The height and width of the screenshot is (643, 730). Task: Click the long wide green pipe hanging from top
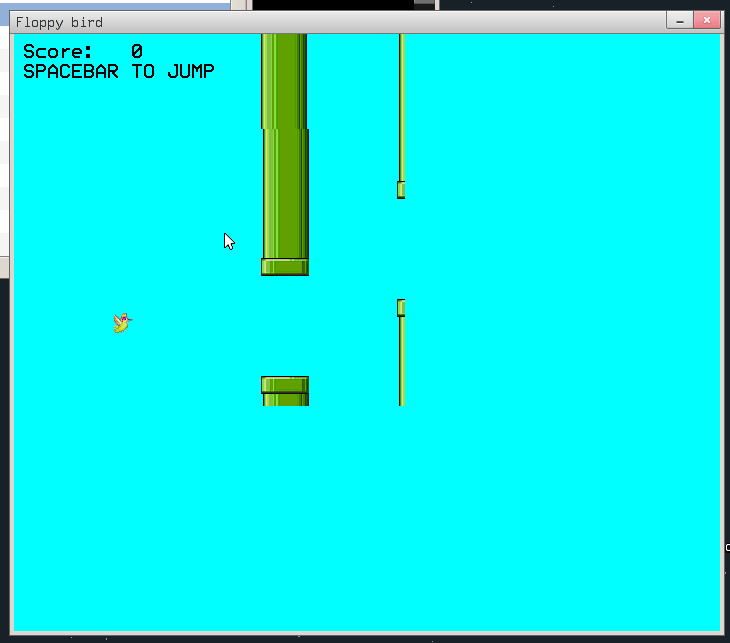[285, 155]
